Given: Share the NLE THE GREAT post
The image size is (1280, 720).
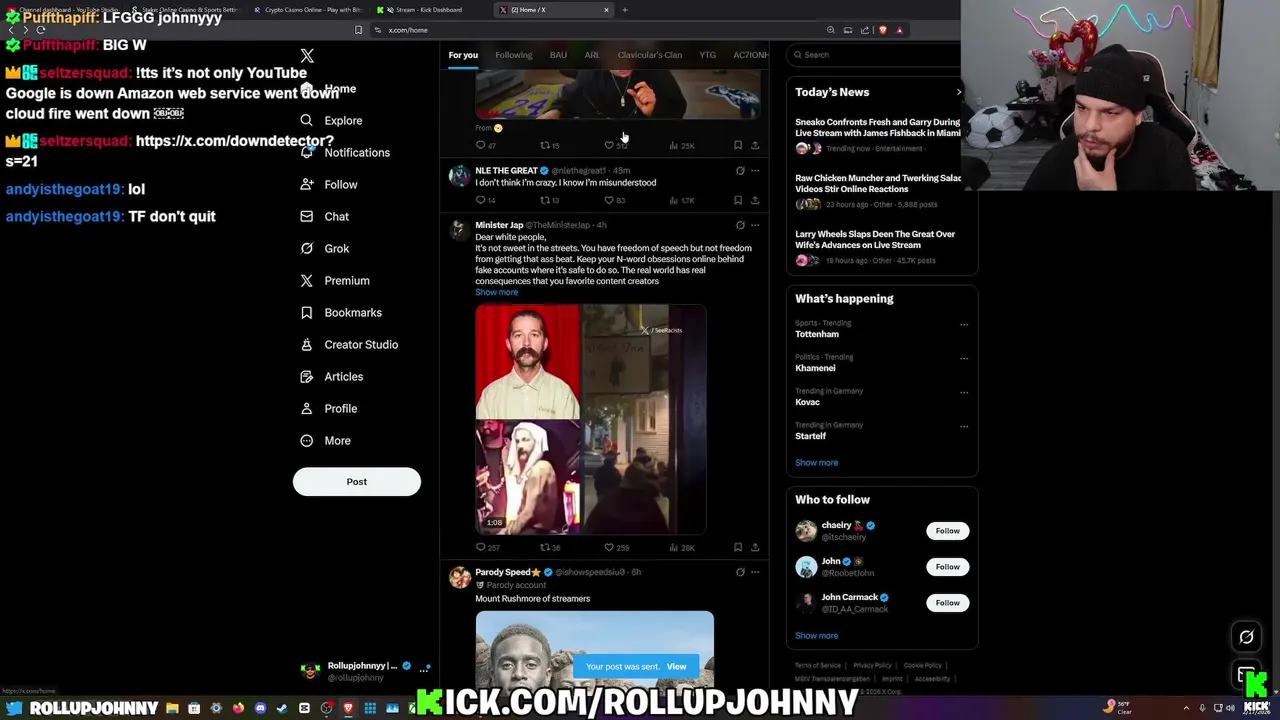Looking at the screenshot, I should (755, 200).
